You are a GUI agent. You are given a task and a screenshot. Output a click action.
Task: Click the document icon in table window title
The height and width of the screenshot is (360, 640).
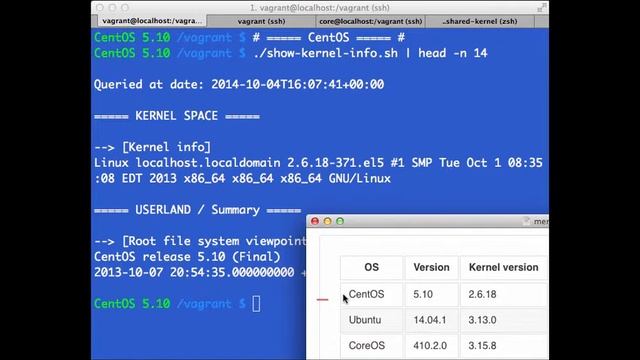pyautogui.click(x=527, y=221)
